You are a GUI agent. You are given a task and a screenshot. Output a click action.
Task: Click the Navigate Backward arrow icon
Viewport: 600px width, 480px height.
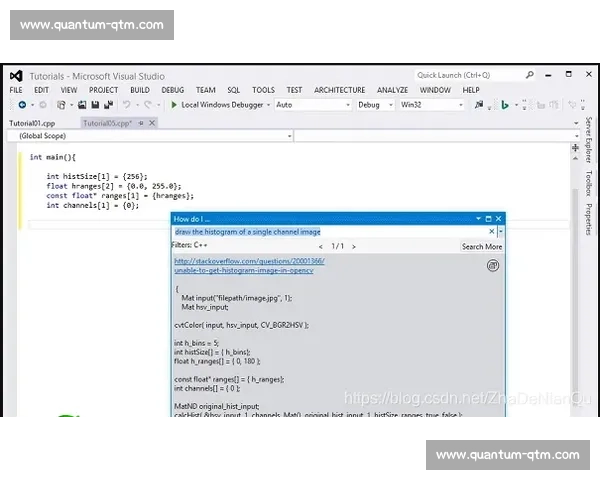coord(22,105)
